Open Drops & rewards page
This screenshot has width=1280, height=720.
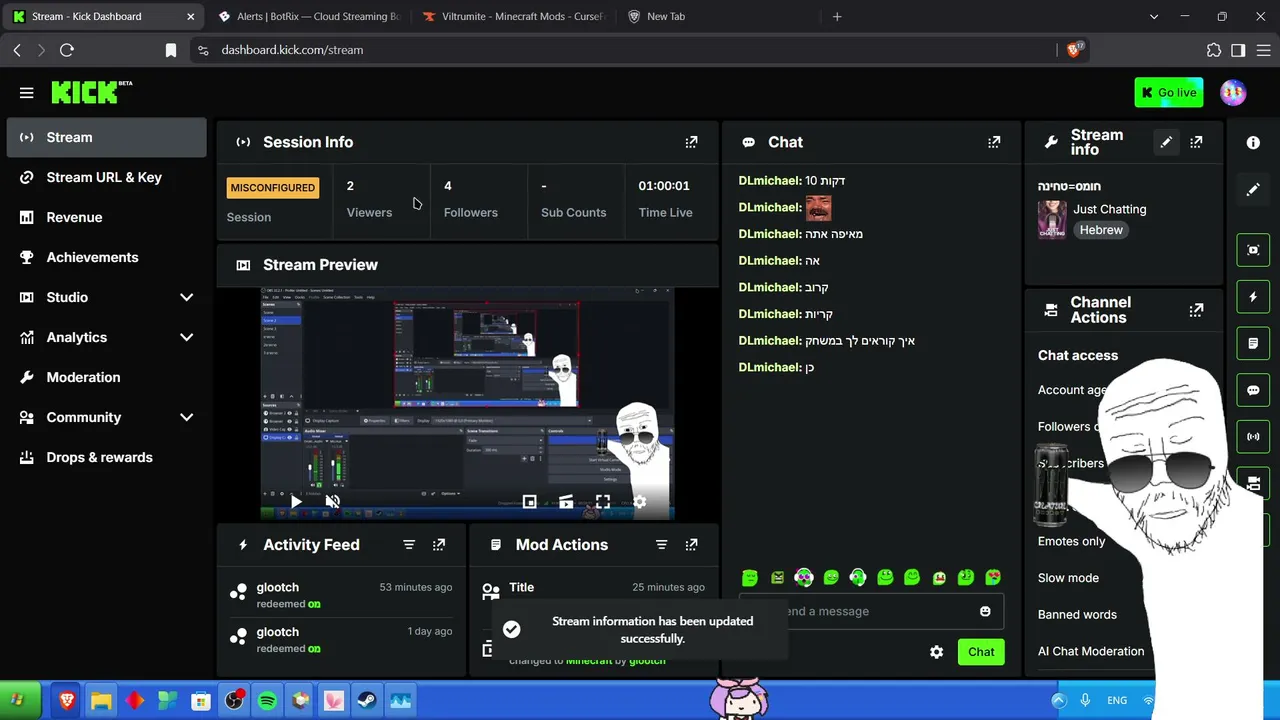coord(106,457)
